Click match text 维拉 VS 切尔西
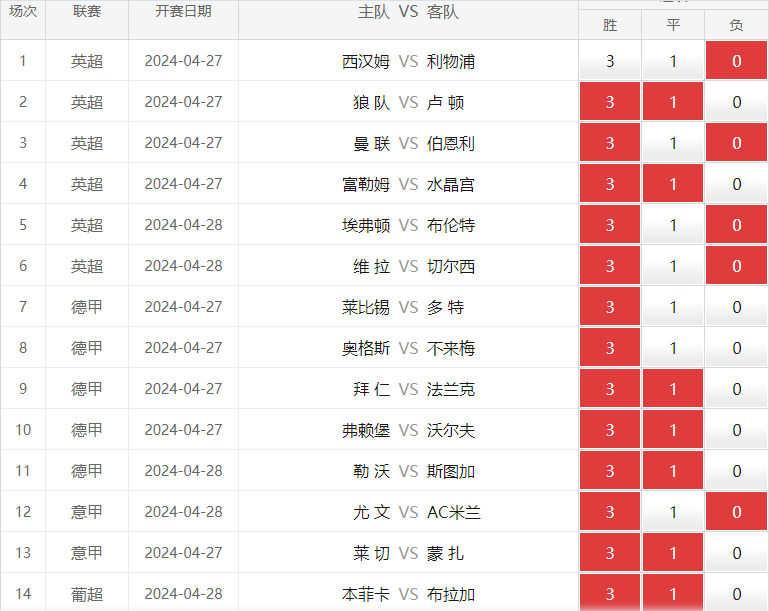The image size is (769, 611). tap(413, 266)
